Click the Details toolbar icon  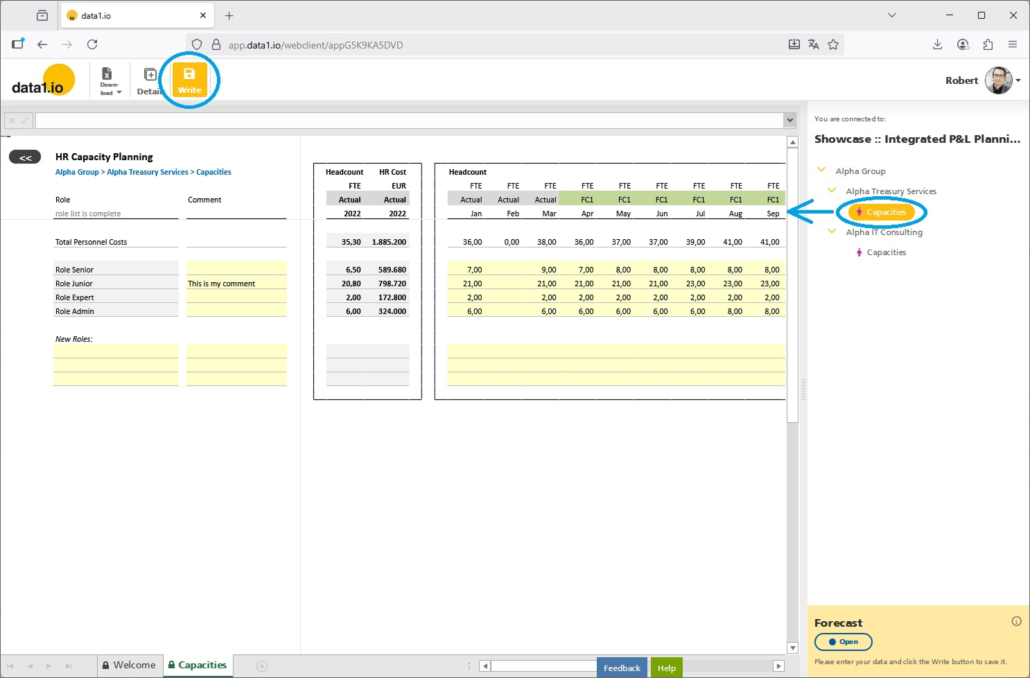[x=150, y=80]
